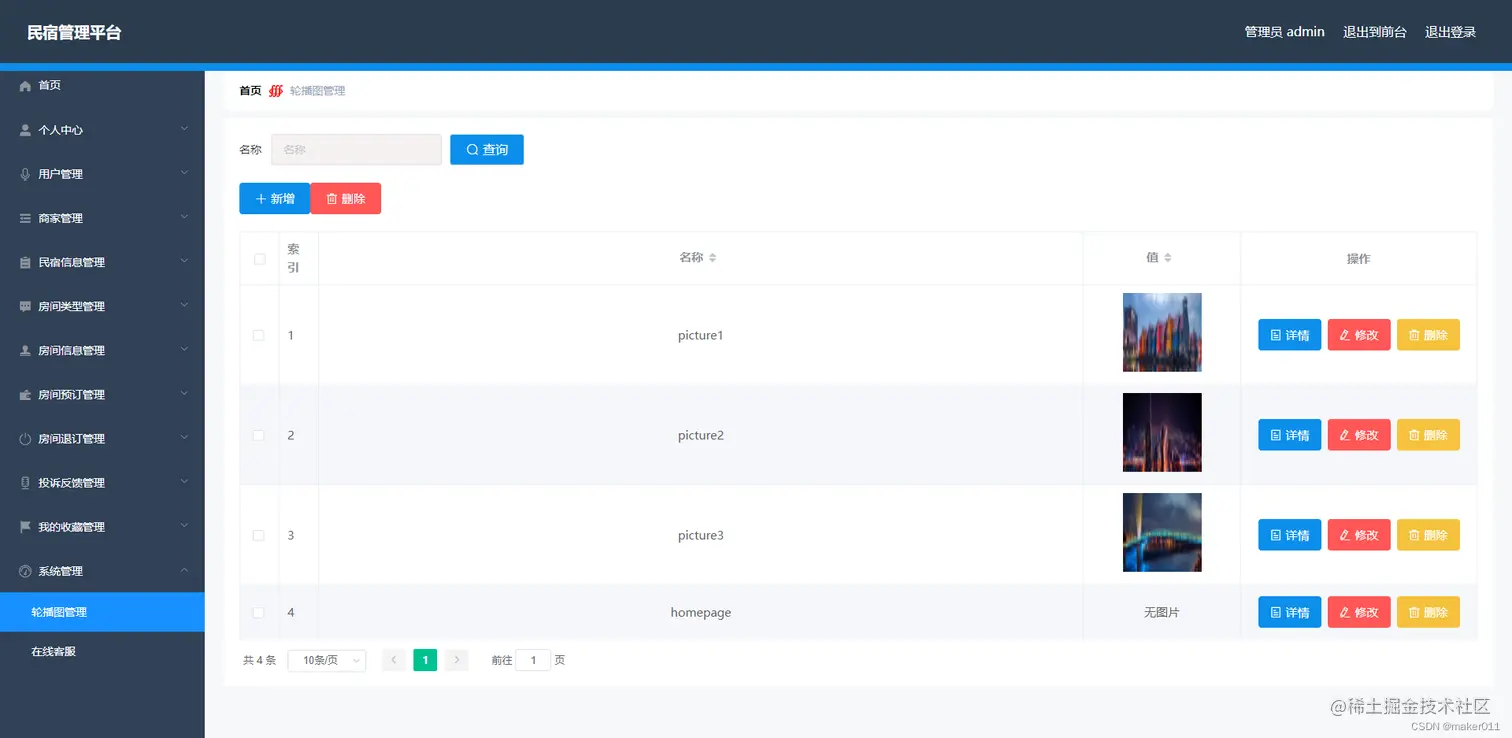Select 轮播图管理 submenu item
This screenshot has height=738, width=1512.
pos(102,612)
